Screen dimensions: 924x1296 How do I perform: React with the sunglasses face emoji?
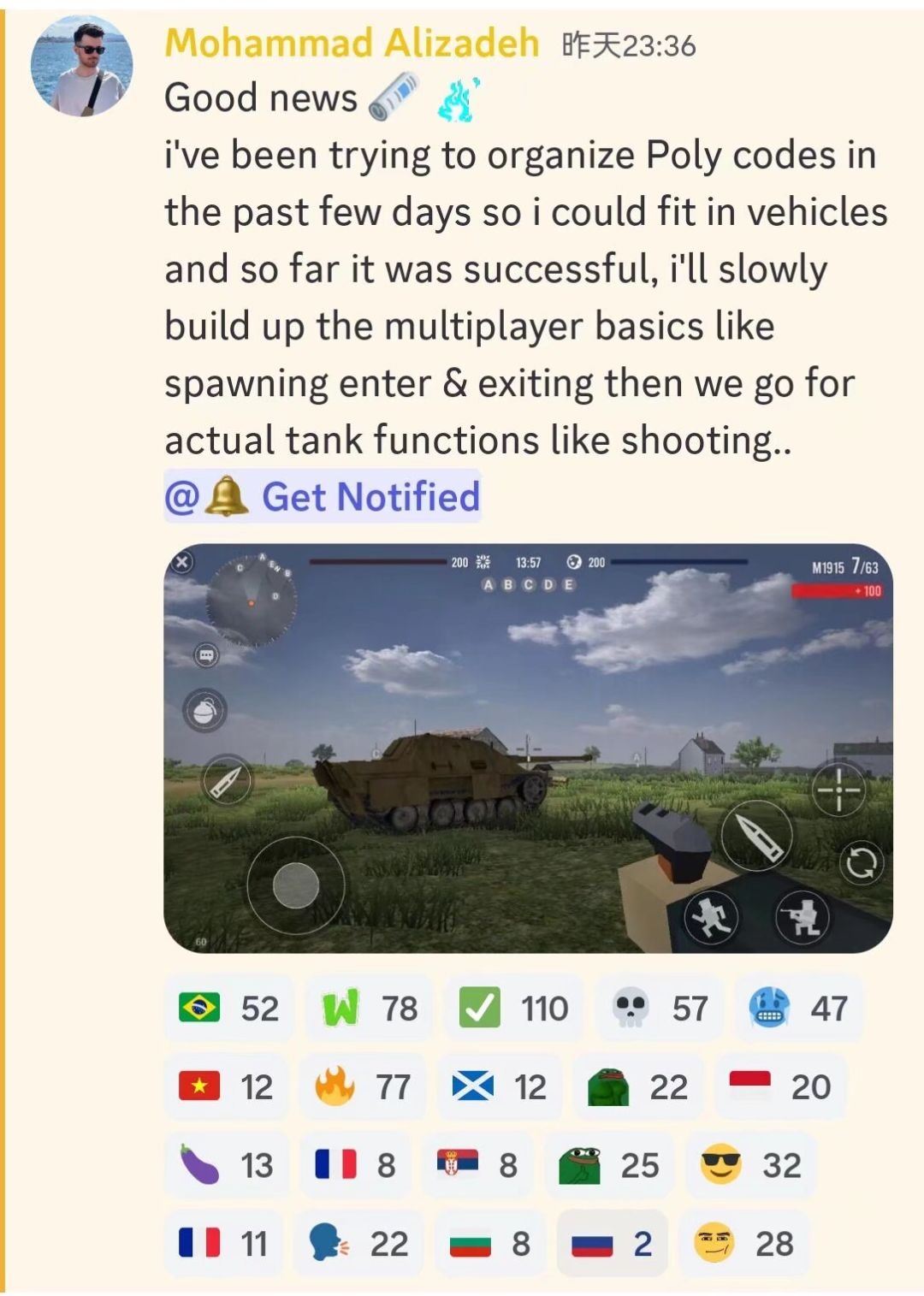tap(750, 1165)
